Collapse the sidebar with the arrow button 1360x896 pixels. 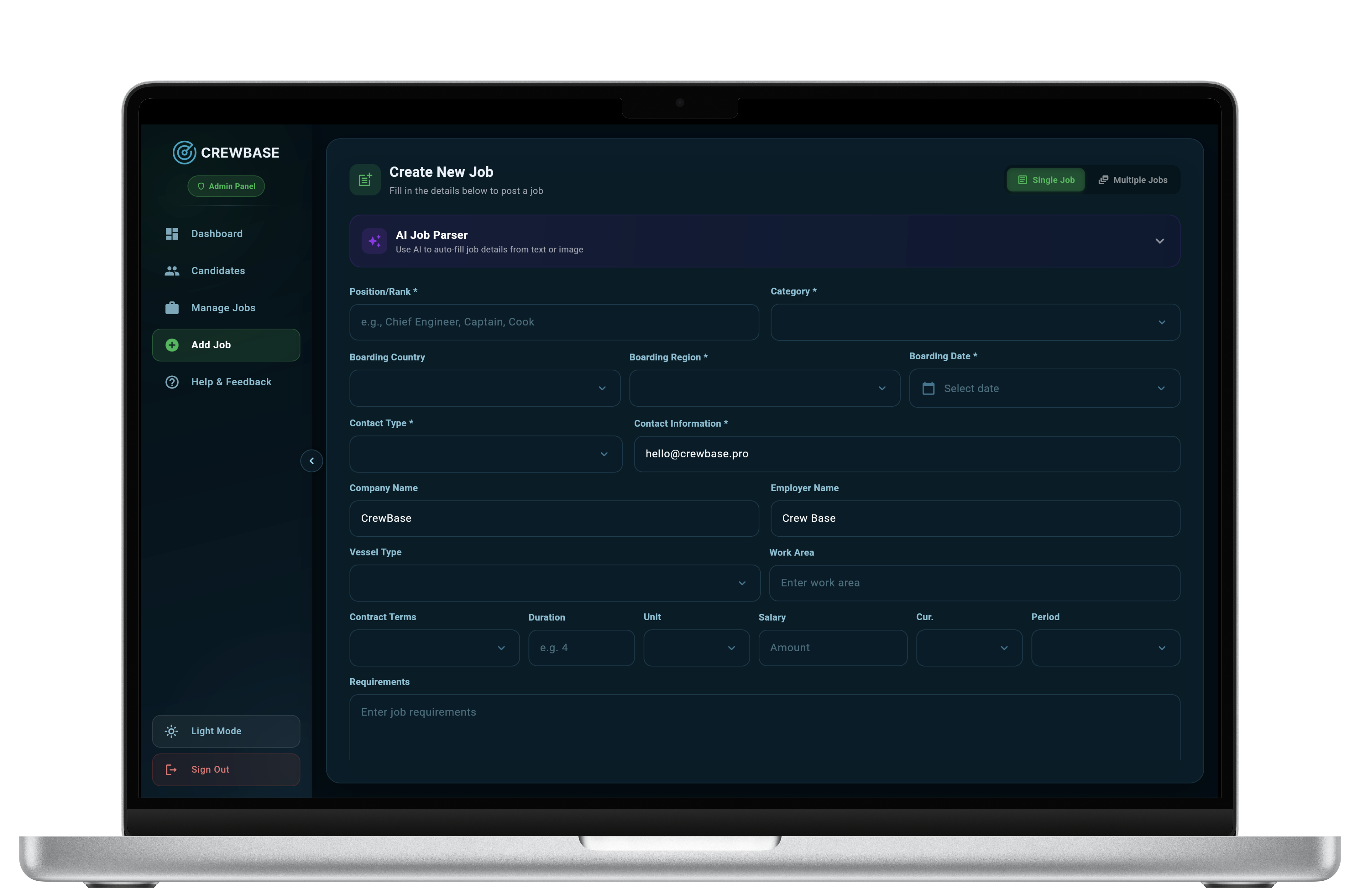click(x=311, y=461)
